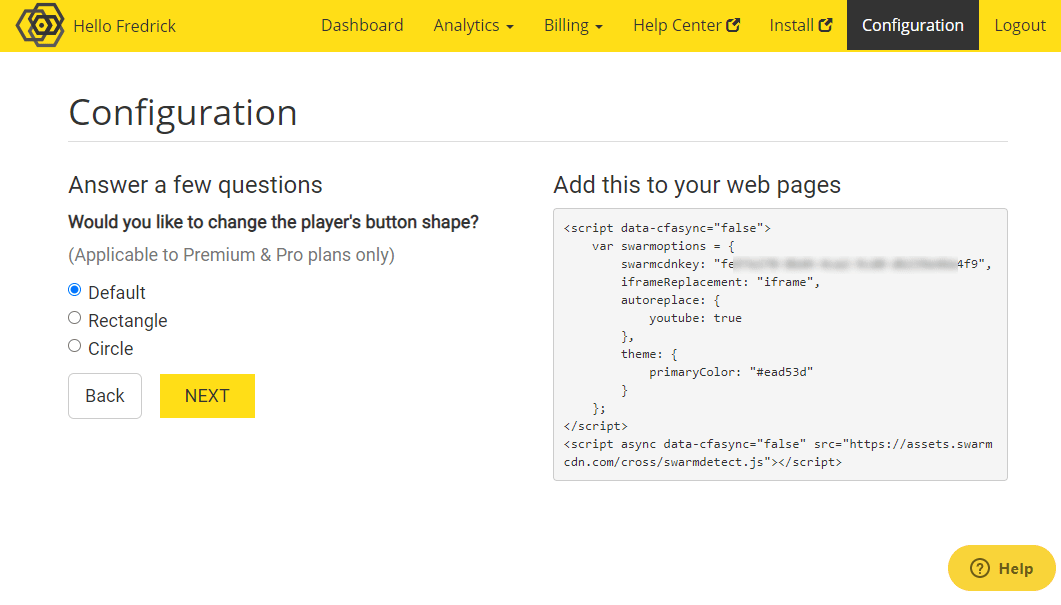Viewport: 1061px width, 605px height.
Task: Choose the Rectangle button shape
Action: coord(74,318)
